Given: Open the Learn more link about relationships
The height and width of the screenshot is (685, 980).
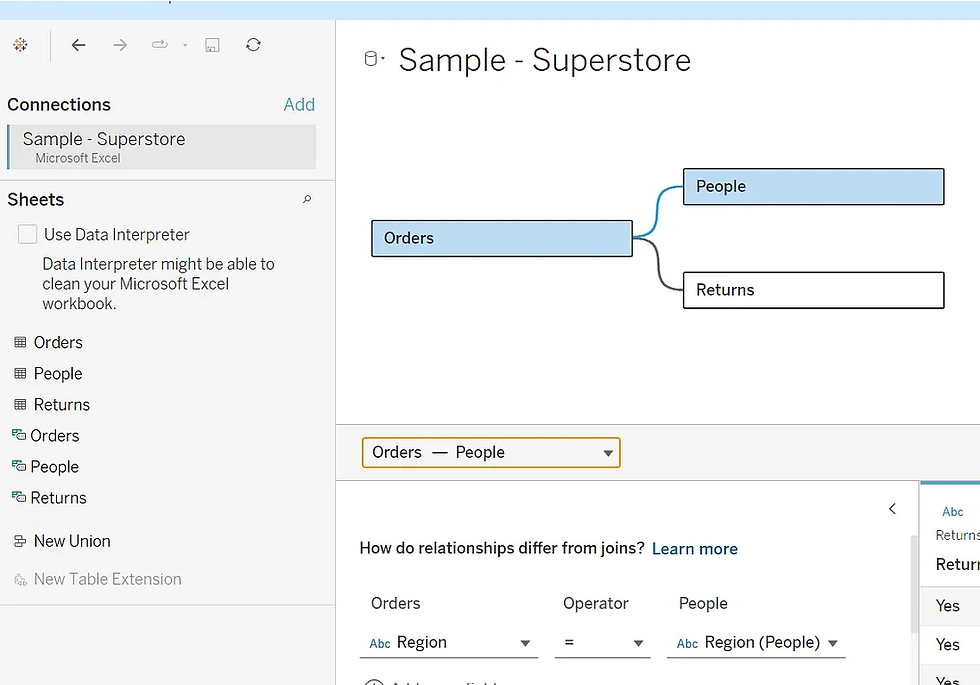Looking at the screenshot, I should coord(695,548).
